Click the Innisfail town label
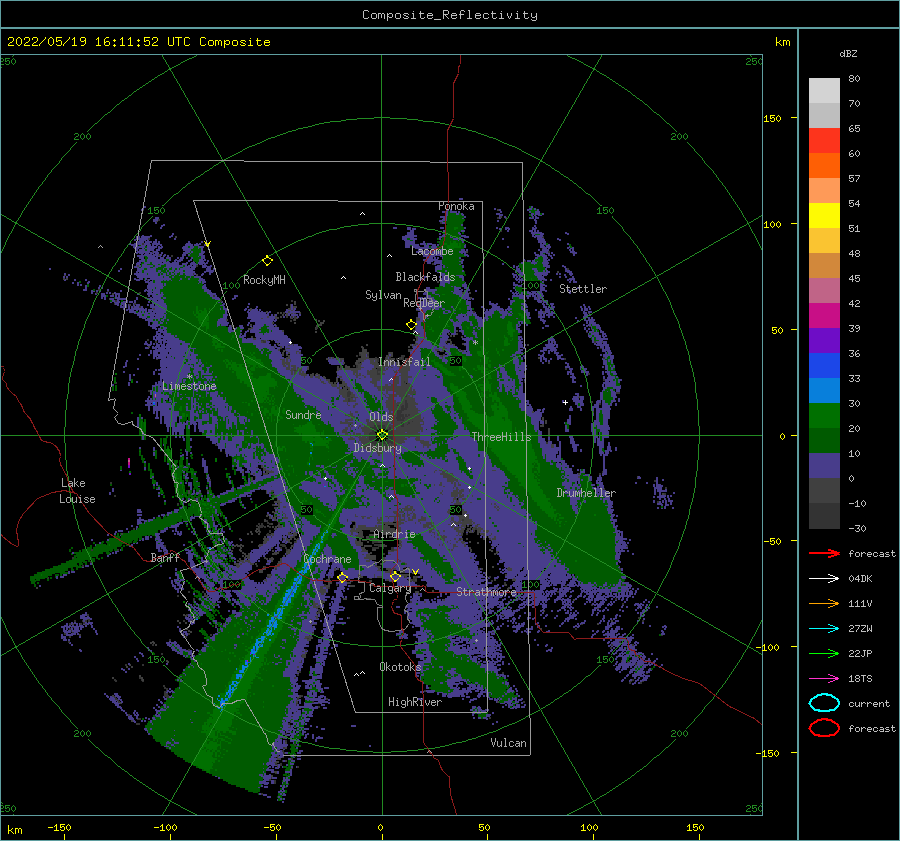 point(404,362)
